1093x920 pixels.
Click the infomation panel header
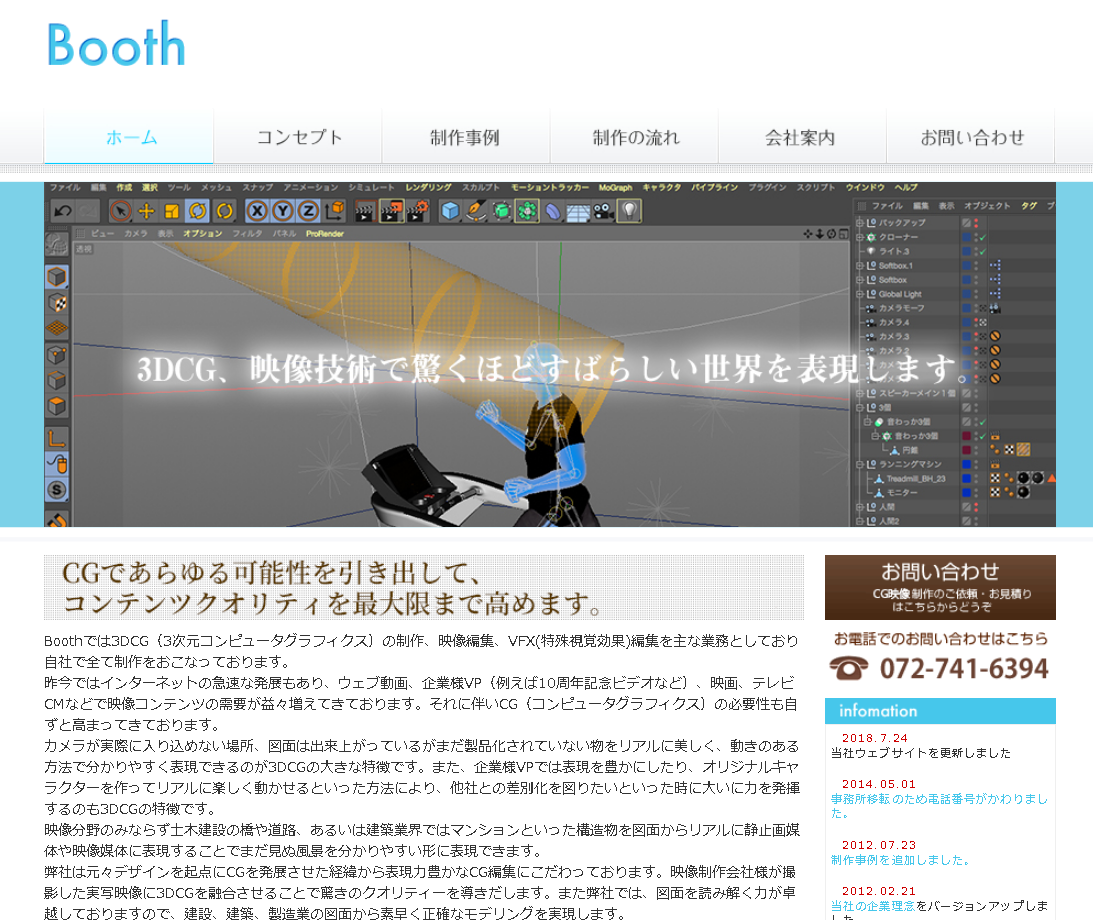[x=940, y=711]
